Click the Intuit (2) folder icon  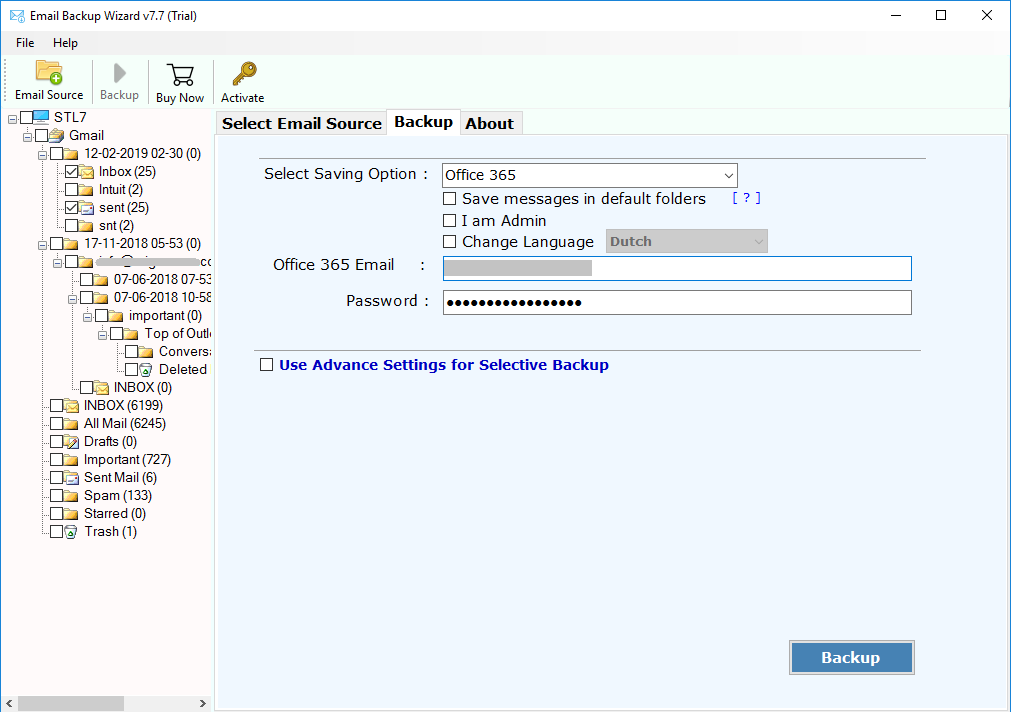(x=86, y=190)
